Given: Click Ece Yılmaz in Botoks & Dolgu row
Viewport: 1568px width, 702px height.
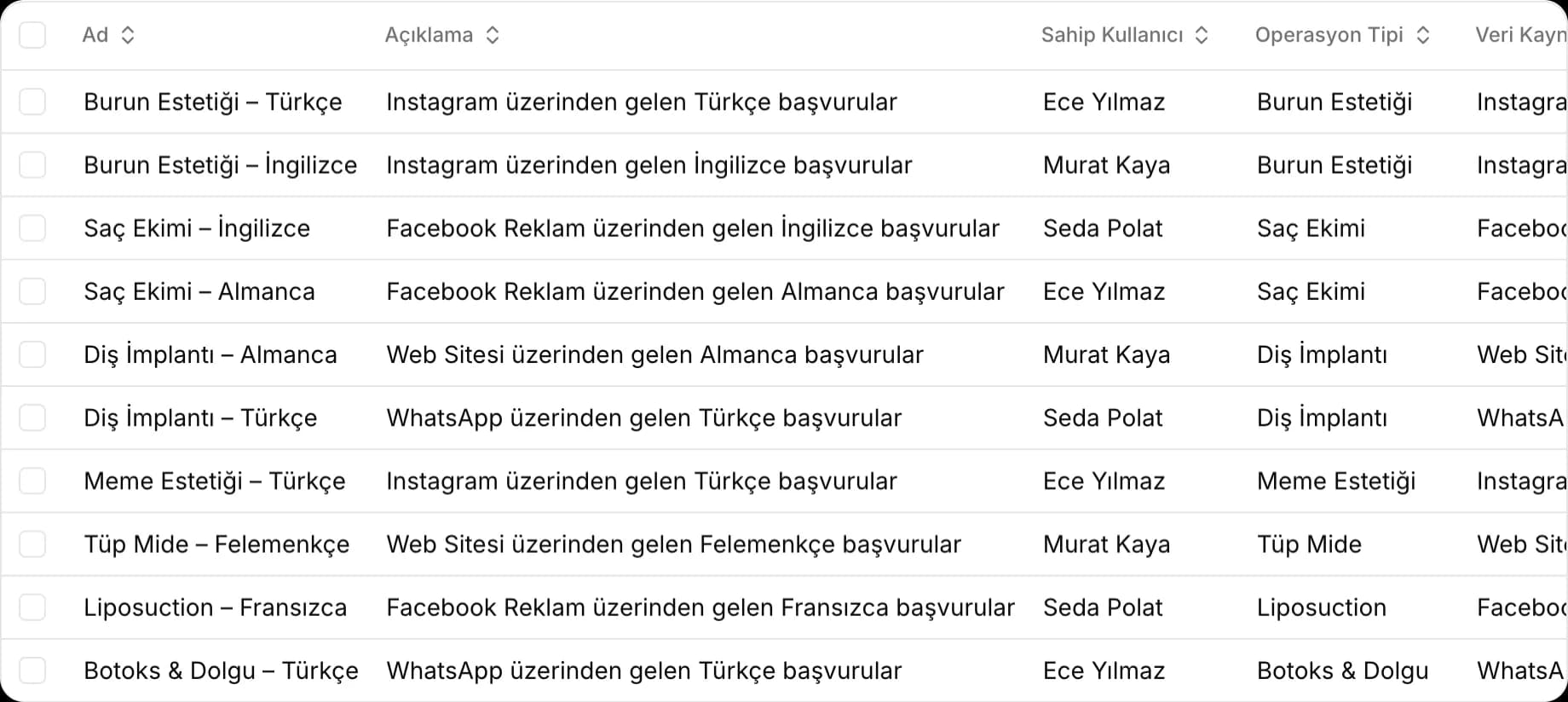Looking at the screenshot, I should click(x=1104, y=670).
